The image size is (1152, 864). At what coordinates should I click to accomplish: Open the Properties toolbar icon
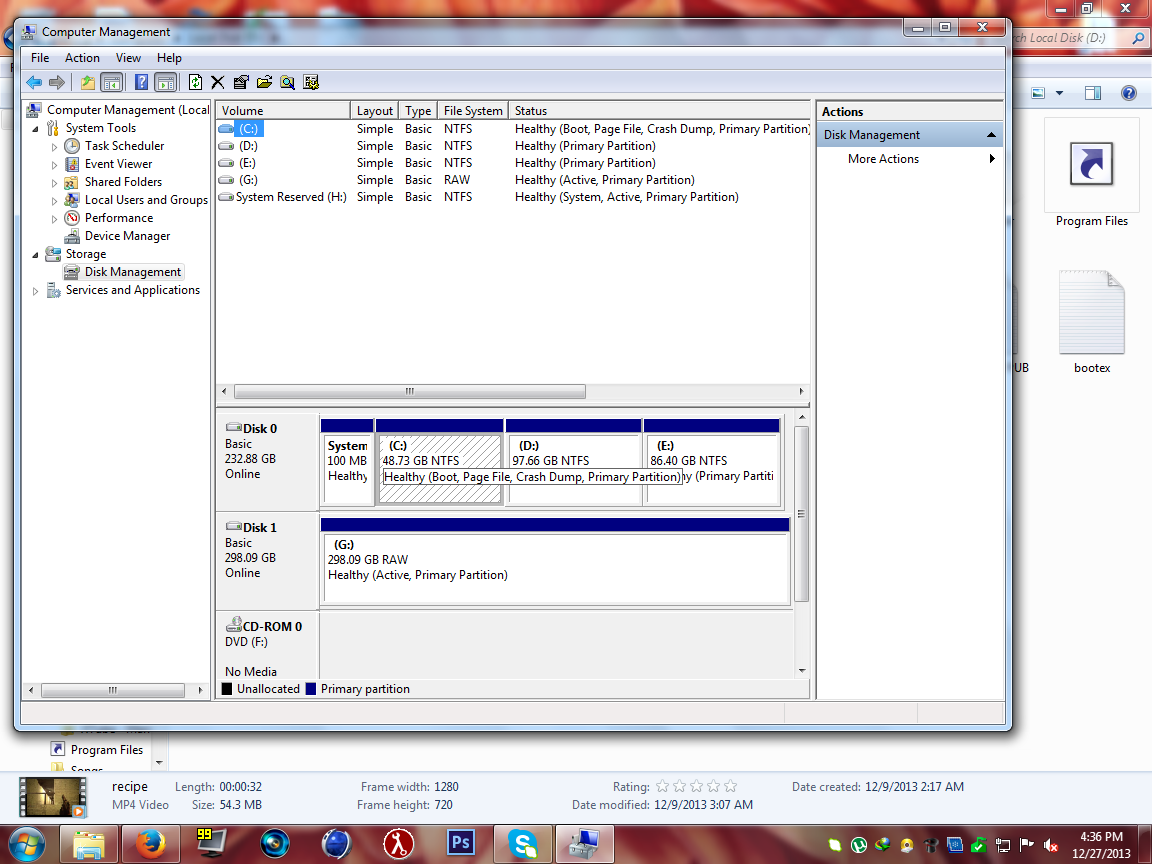[x=241, y=82]
